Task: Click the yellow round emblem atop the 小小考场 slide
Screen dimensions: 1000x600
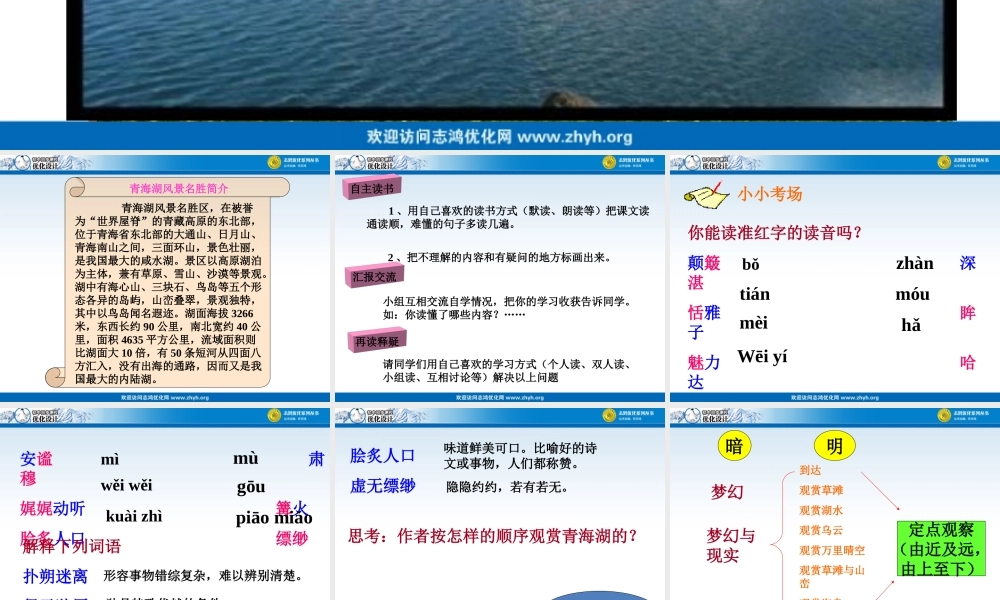Action: tap(945, 163)
